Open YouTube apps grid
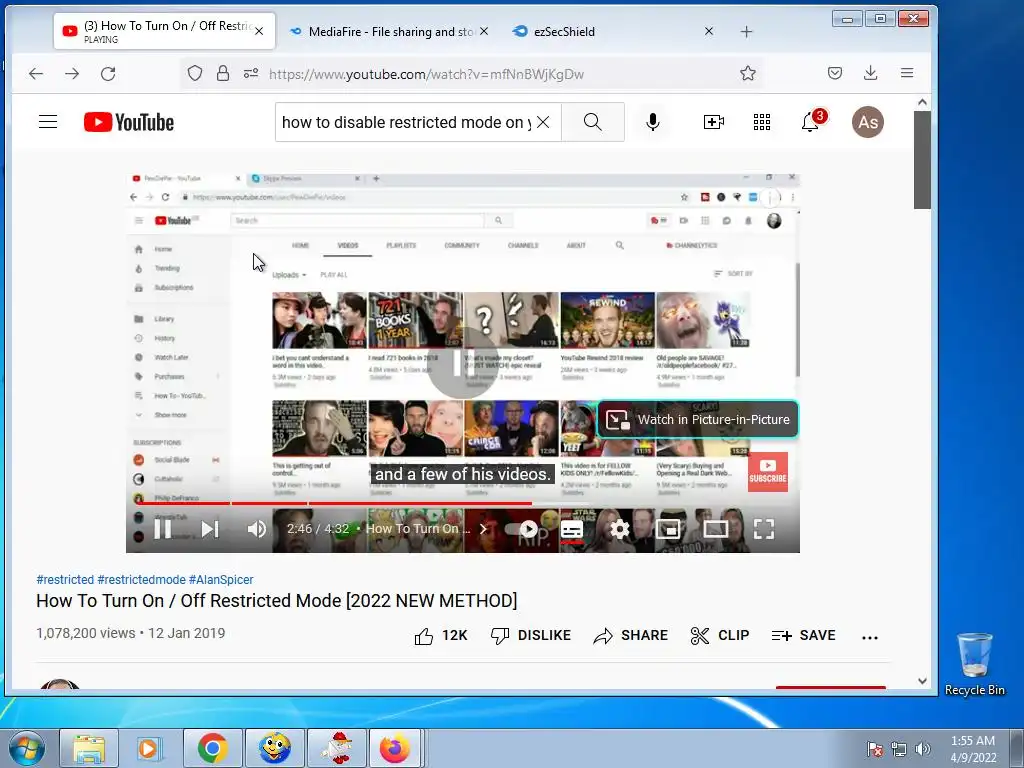This screenshot has width=1024, height=768. [x=761, y=122]
